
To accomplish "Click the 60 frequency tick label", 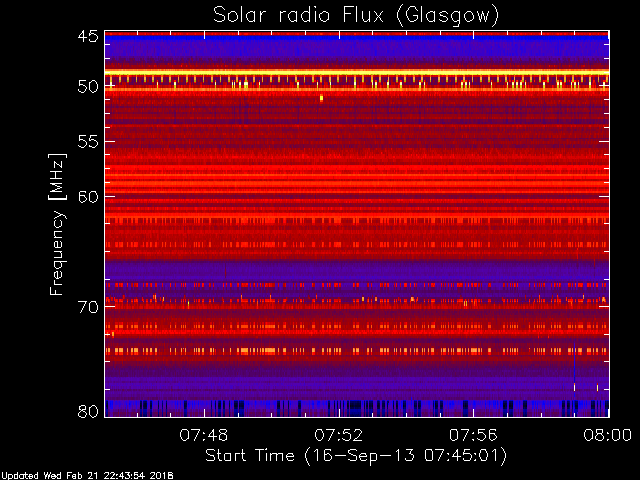I will [88, 197].
